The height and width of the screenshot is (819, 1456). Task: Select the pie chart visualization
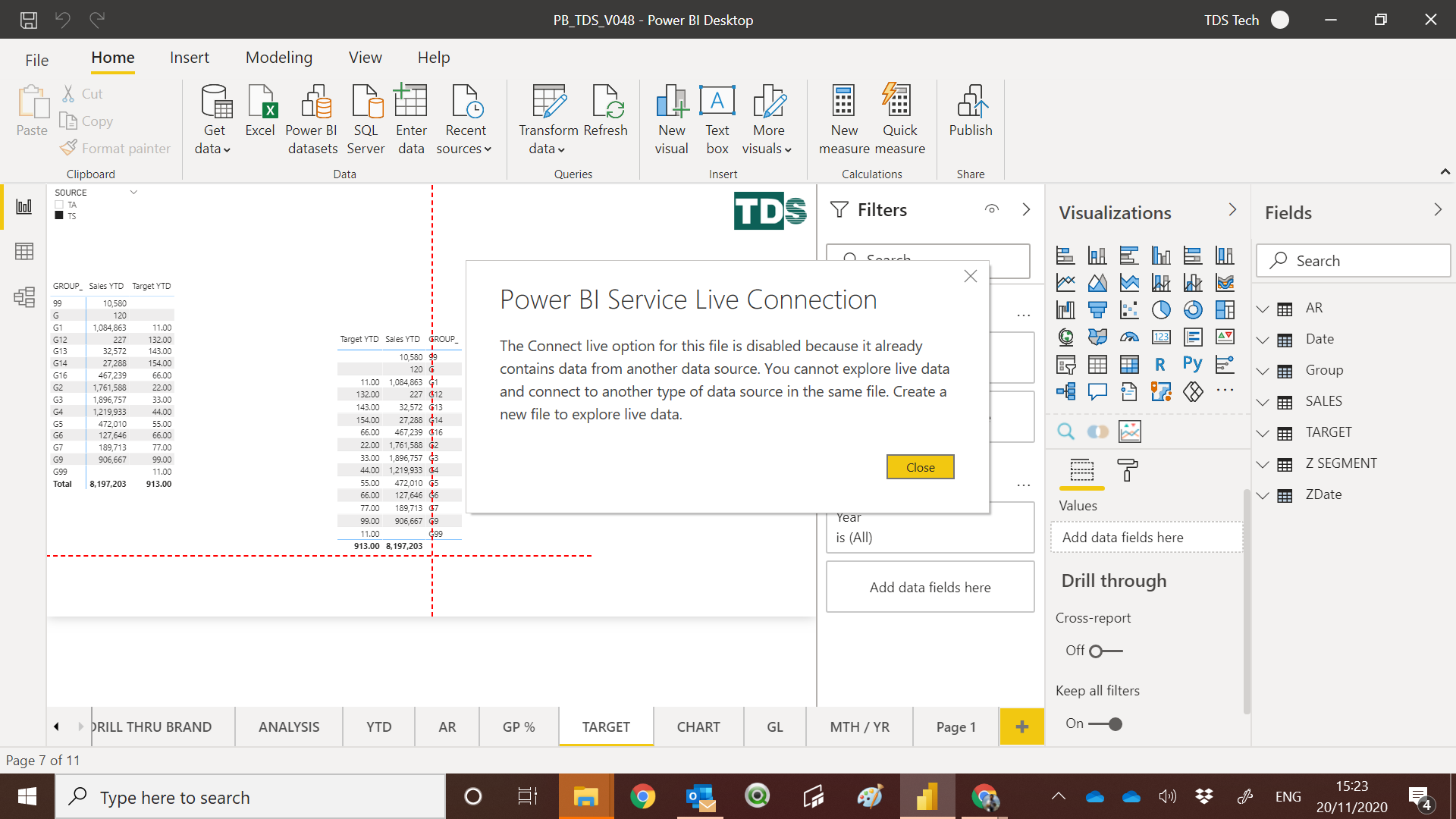click(x=1161, y=309)
